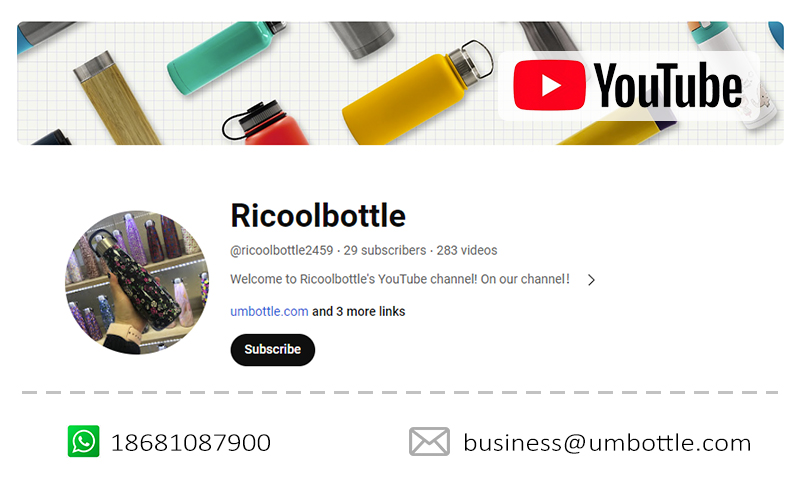Image resolution: width=800 pixels, height=500 pixels.
Task: Select the @ricoolbottle2459 channel handle
Action: [x=282, y=251]
